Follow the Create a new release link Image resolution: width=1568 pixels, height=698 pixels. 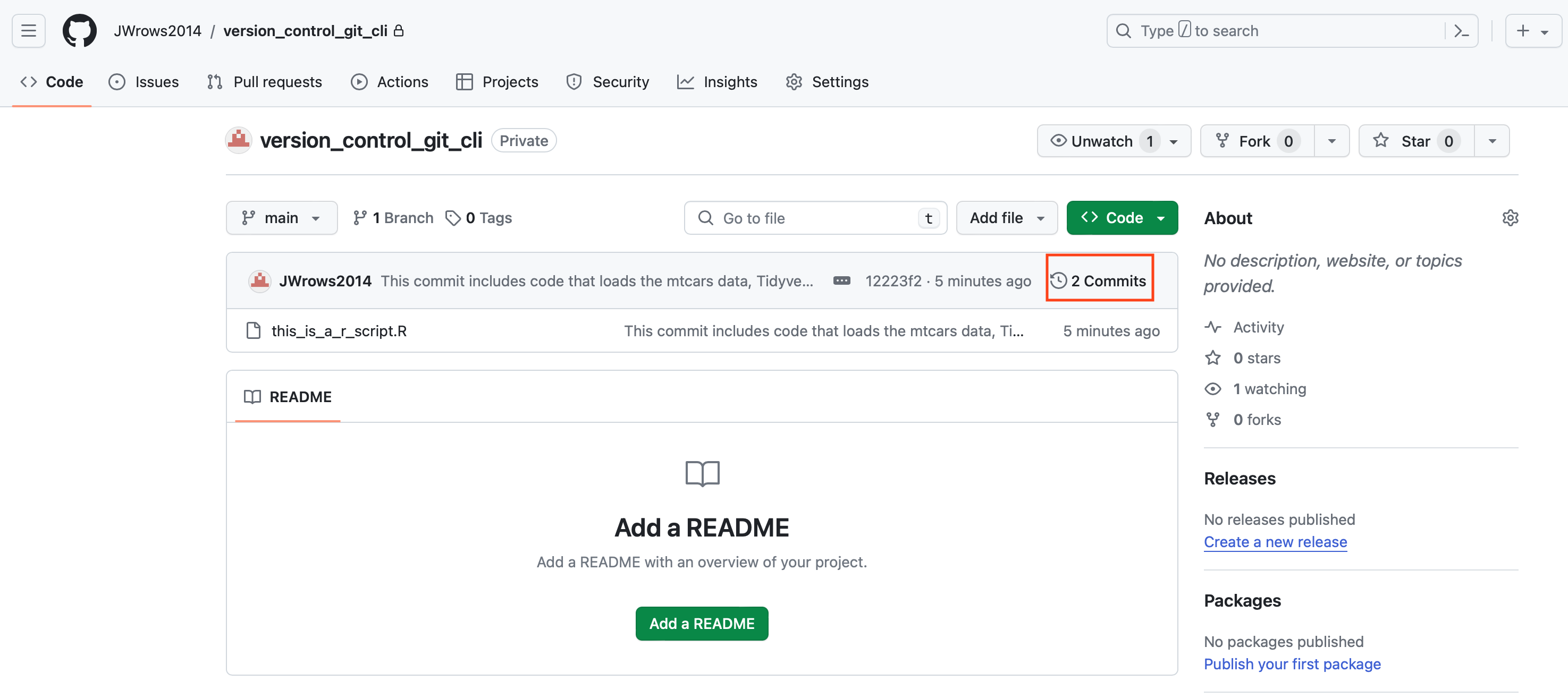coord(1275,542)
